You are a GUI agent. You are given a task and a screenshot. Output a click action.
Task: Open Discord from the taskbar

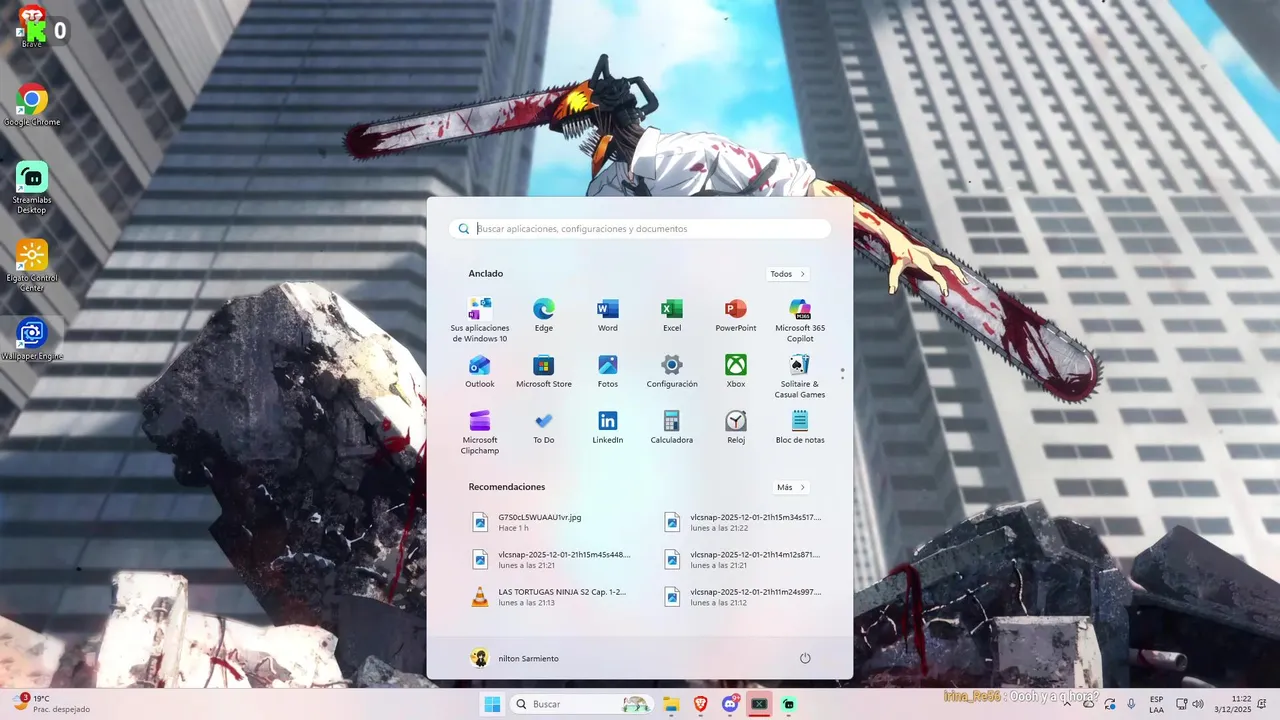pos(730,704)
